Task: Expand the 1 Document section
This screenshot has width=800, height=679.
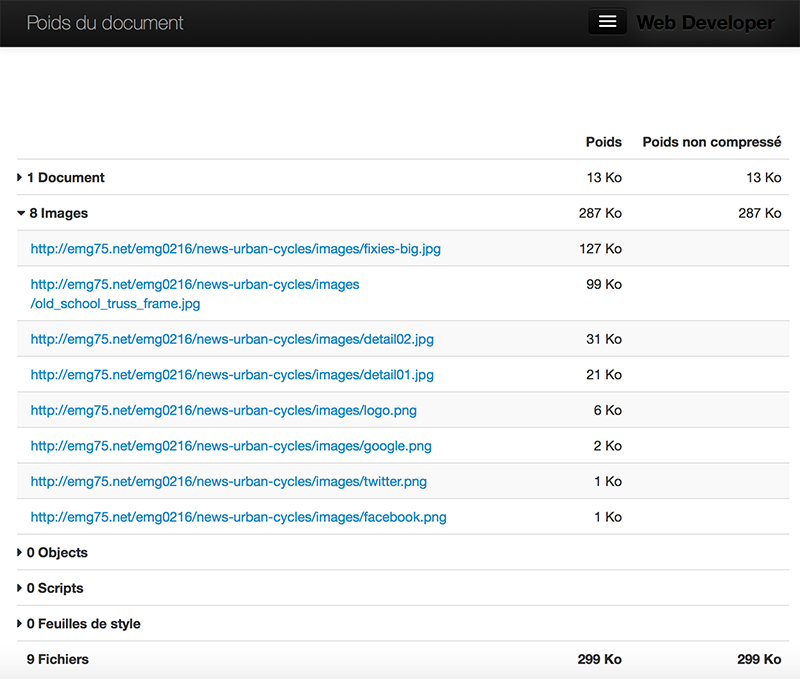Action: (61, 178)
